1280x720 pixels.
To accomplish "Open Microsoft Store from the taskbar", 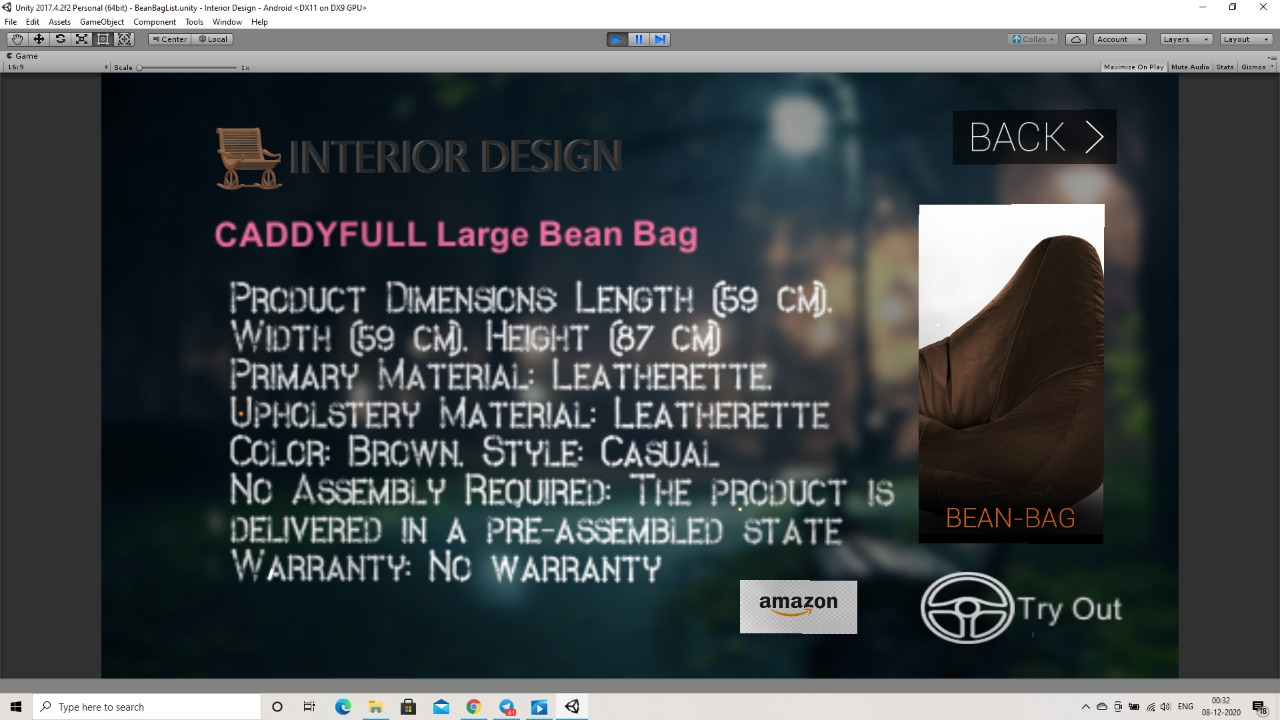I will (x=408, y=707).
